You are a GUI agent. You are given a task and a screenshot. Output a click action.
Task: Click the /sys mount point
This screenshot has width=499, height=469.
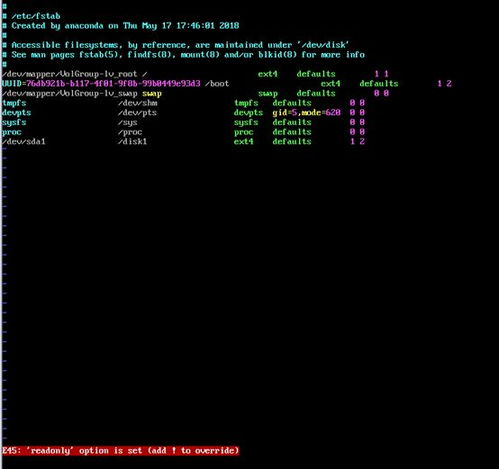[127, 122]
